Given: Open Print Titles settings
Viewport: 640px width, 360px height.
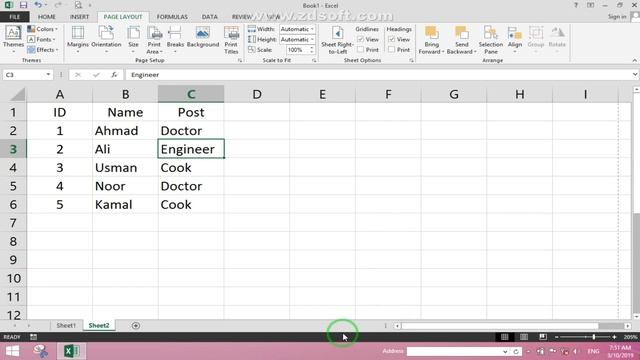Looking at the screenshot, I should [231, 39].
